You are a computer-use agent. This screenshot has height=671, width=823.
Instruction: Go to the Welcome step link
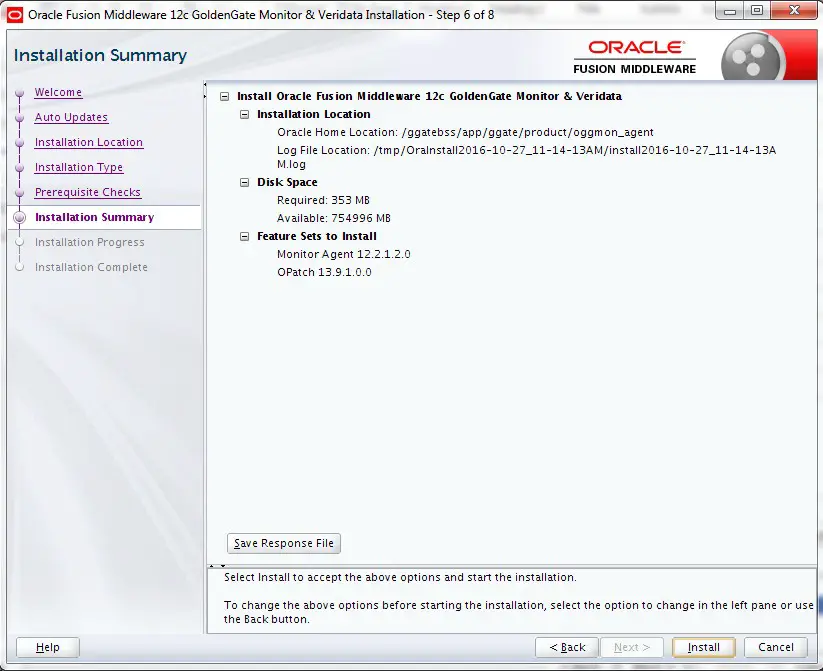point(58,92)
